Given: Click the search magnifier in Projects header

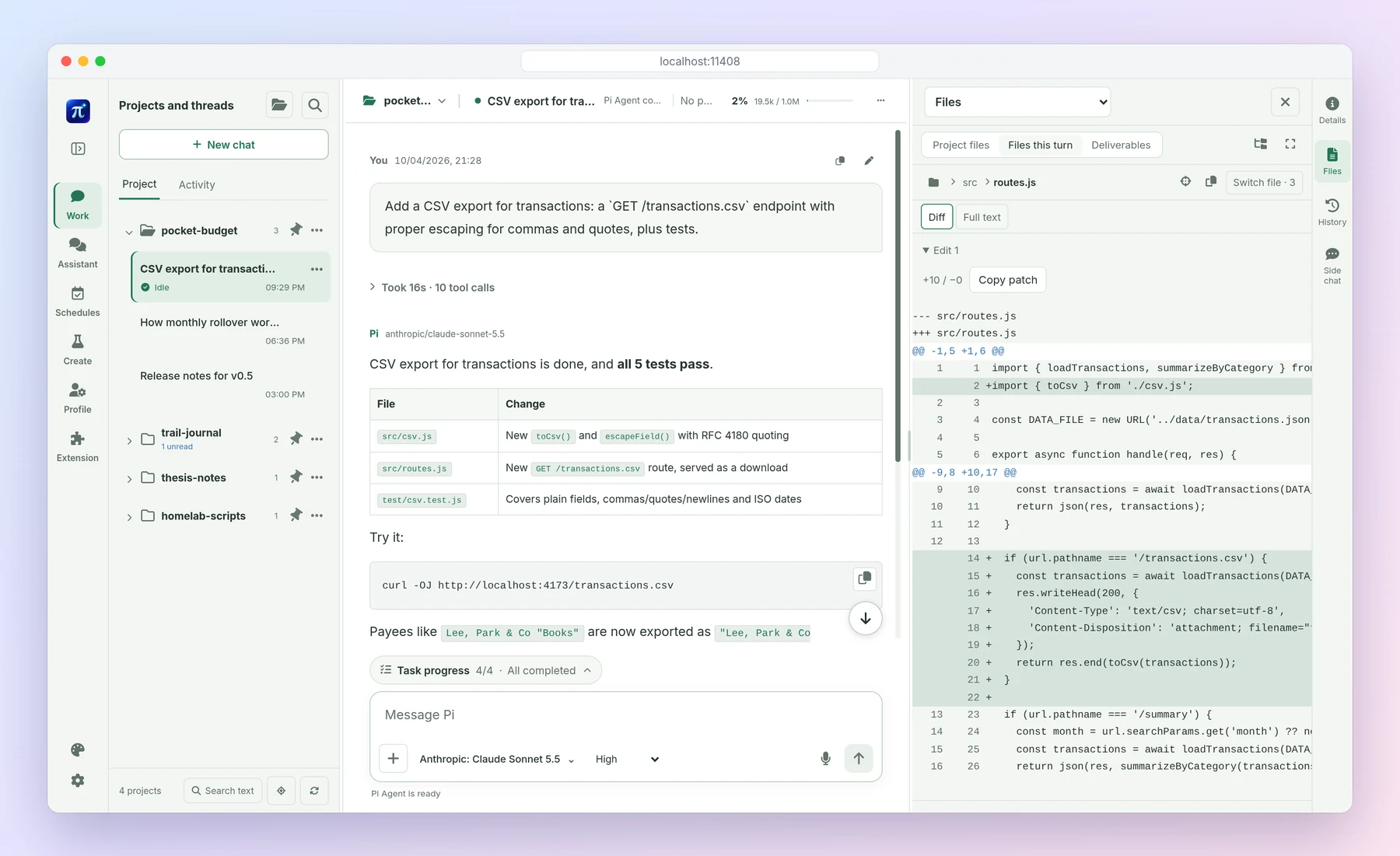Looking at the screenshot, I should [315, 105].
